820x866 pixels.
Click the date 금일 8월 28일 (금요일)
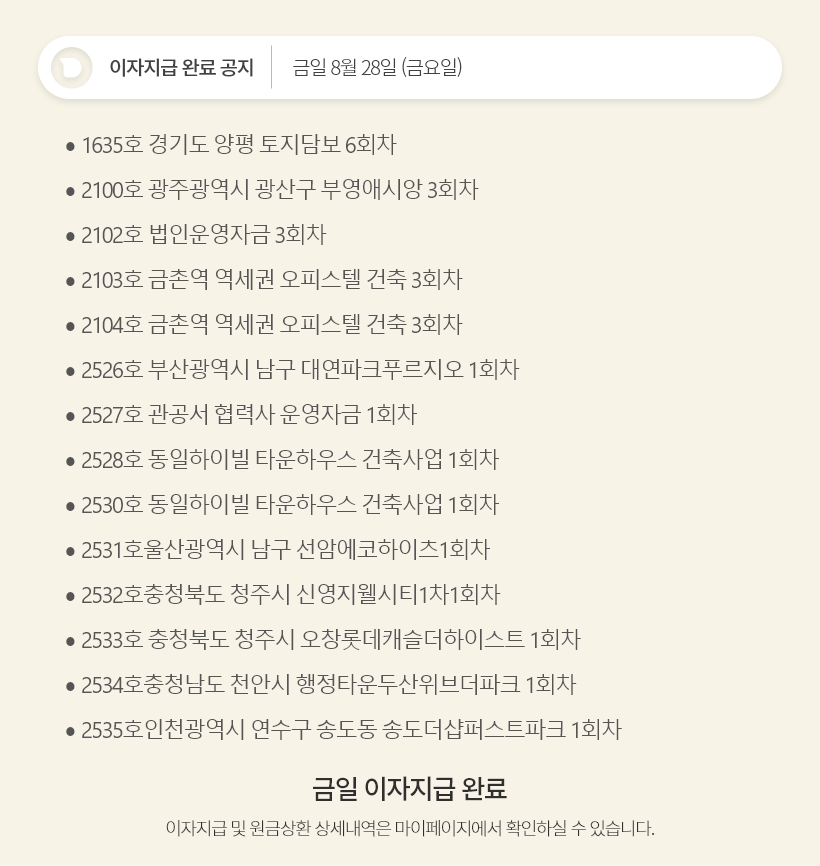(x=377, y=68)
